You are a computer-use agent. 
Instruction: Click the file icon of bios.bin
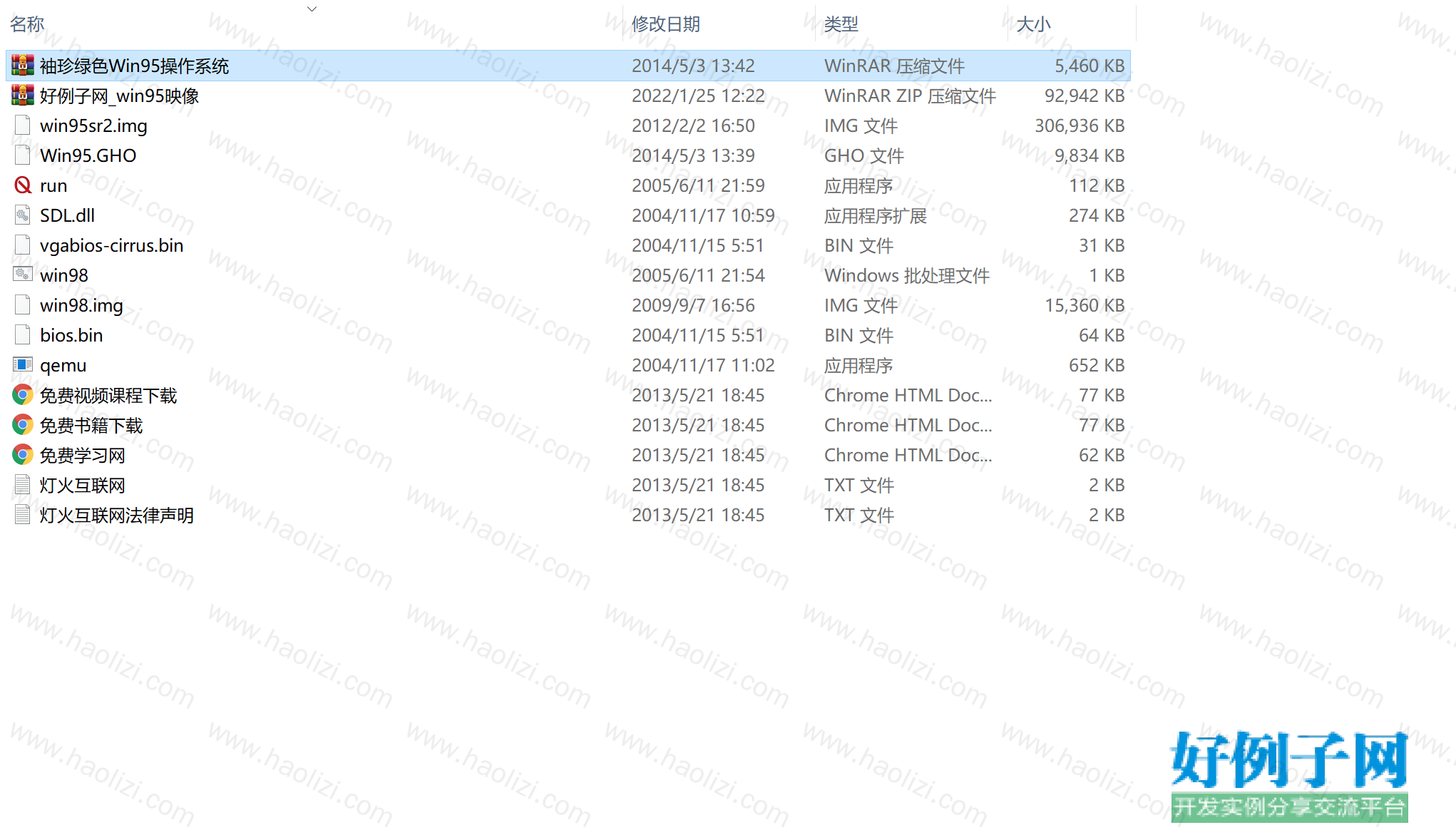(x=23, y=335)
